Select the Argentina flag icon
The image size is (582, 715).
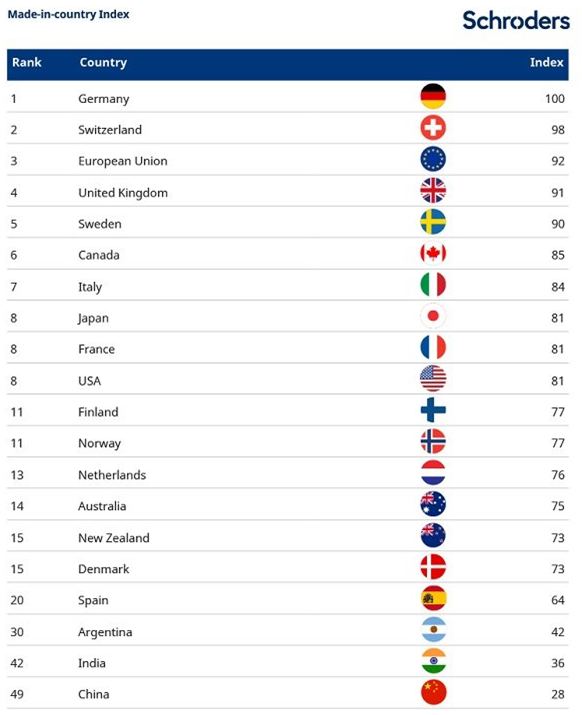433,630
